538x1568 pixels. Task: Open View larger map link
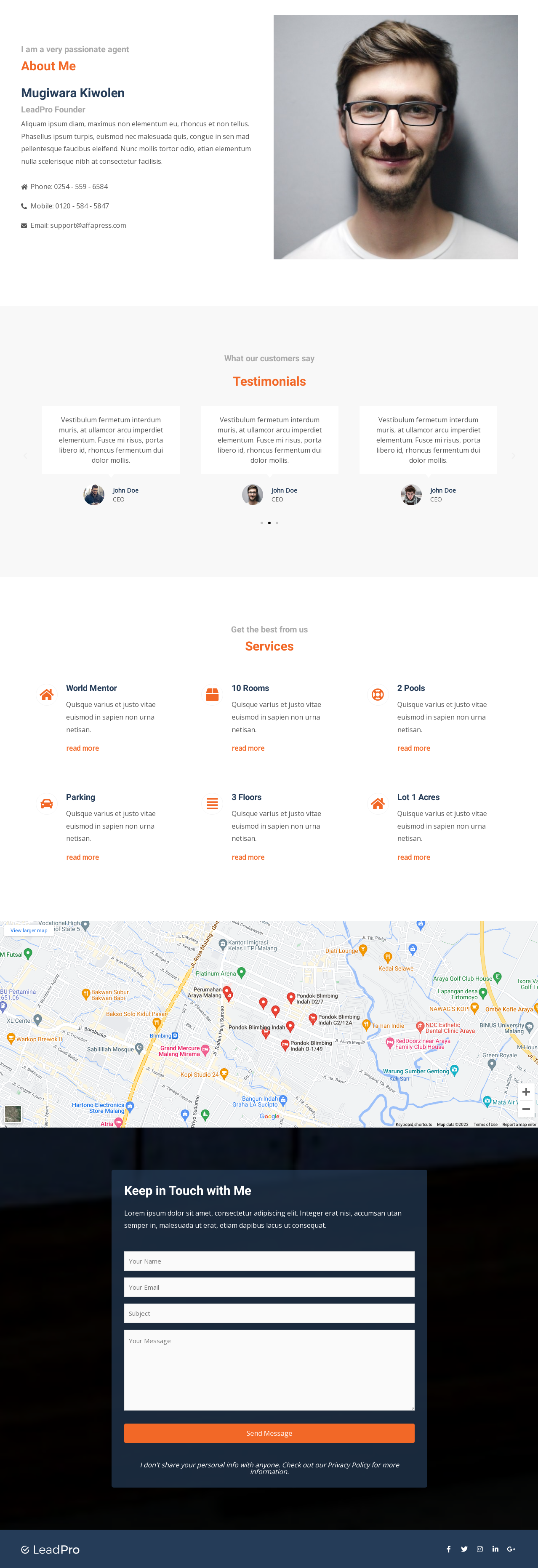pos(29,930)
